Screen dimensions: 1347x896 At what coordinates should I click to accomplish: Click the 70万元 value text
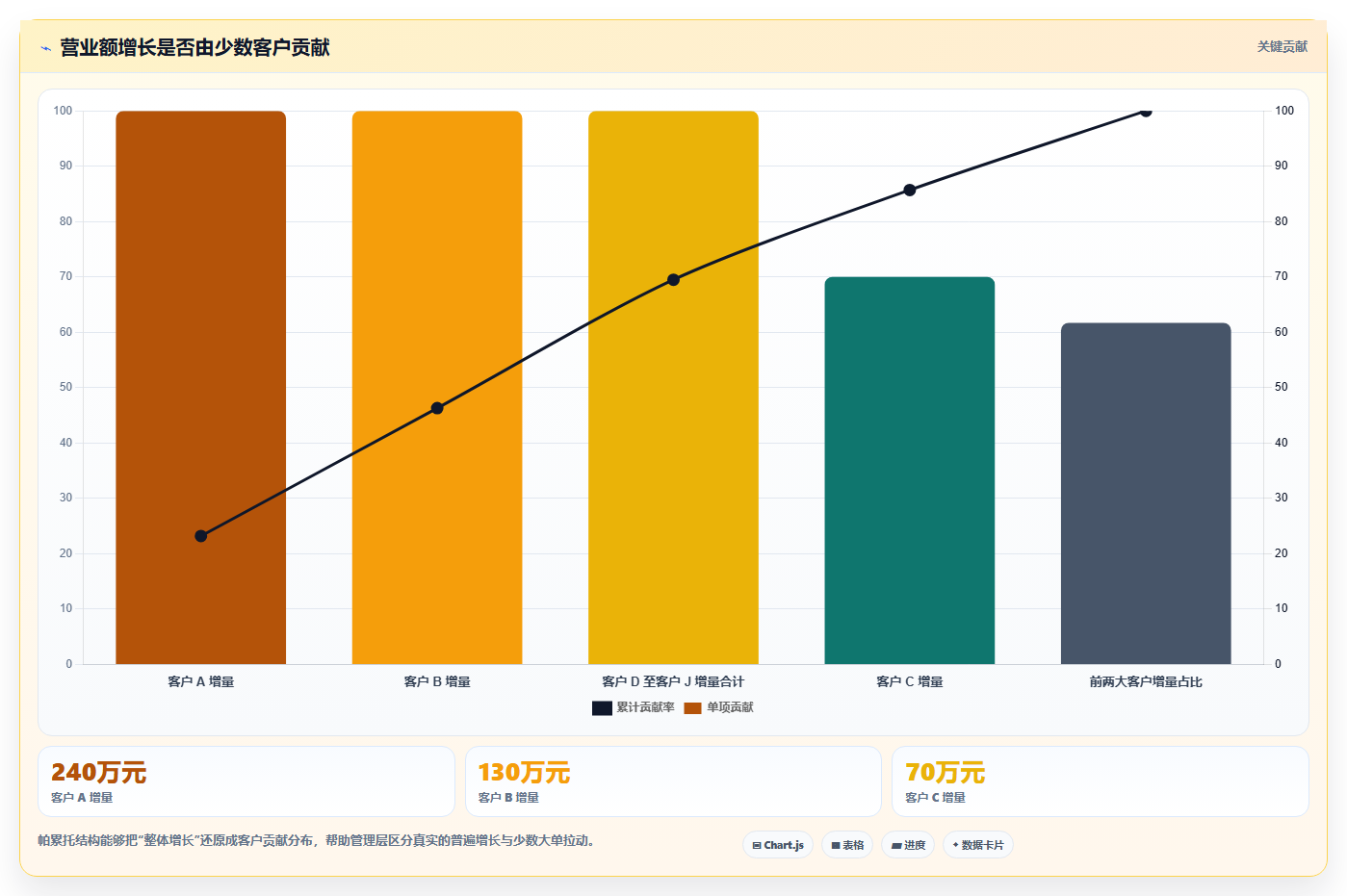[x=945, y=773]
